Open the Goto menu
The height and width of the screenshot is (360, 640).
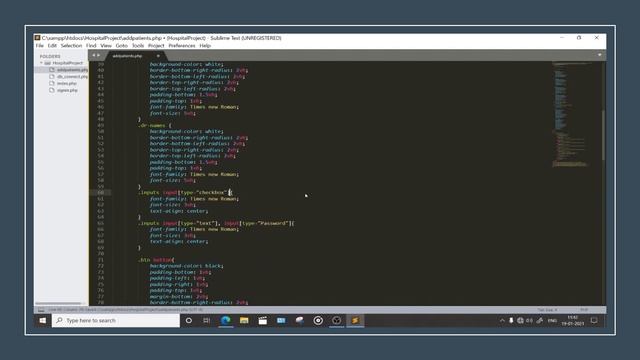coord(122,46)
